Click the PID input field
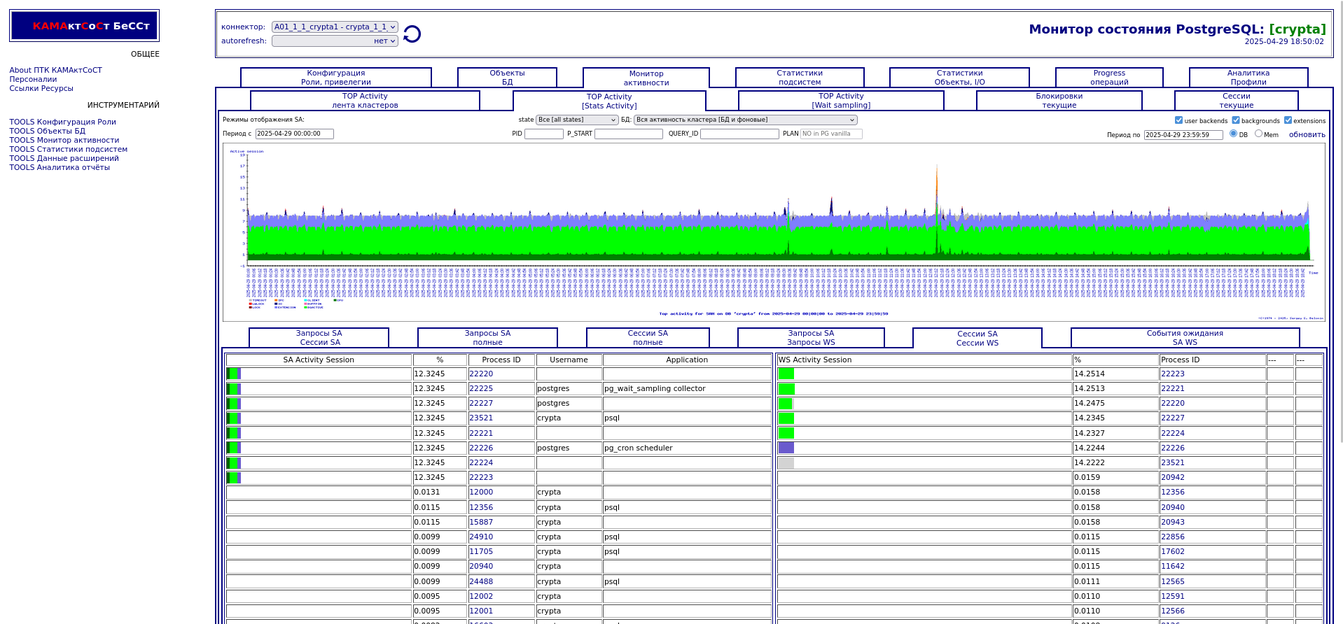 543,134
